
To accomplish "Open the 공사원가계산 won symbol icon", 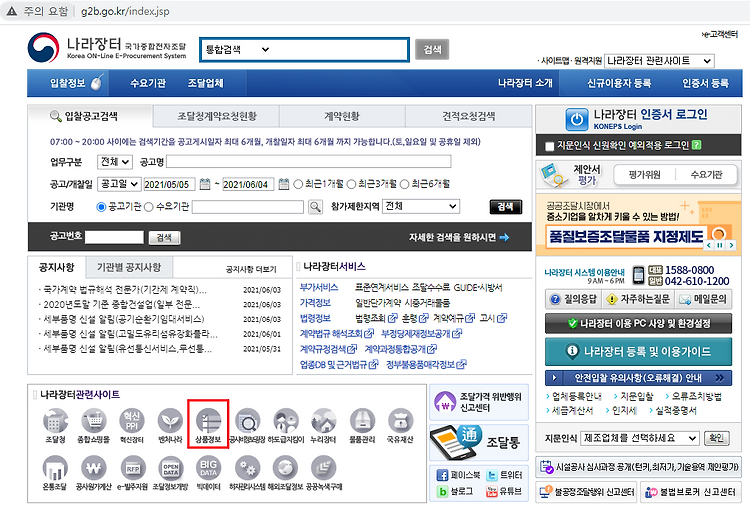I will click(94, 468).
